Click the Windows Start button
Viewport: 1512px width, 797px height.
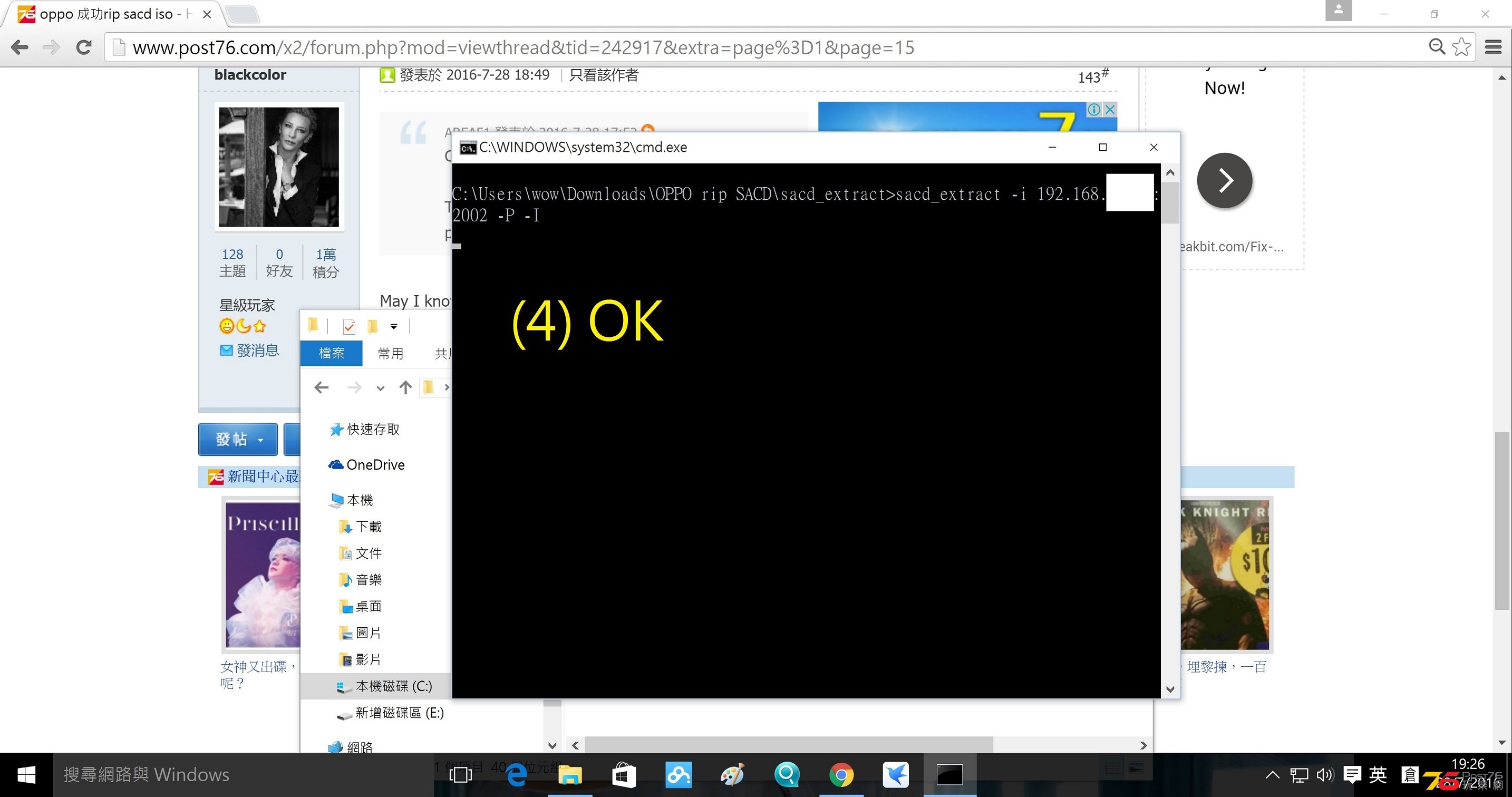(26, 775)
